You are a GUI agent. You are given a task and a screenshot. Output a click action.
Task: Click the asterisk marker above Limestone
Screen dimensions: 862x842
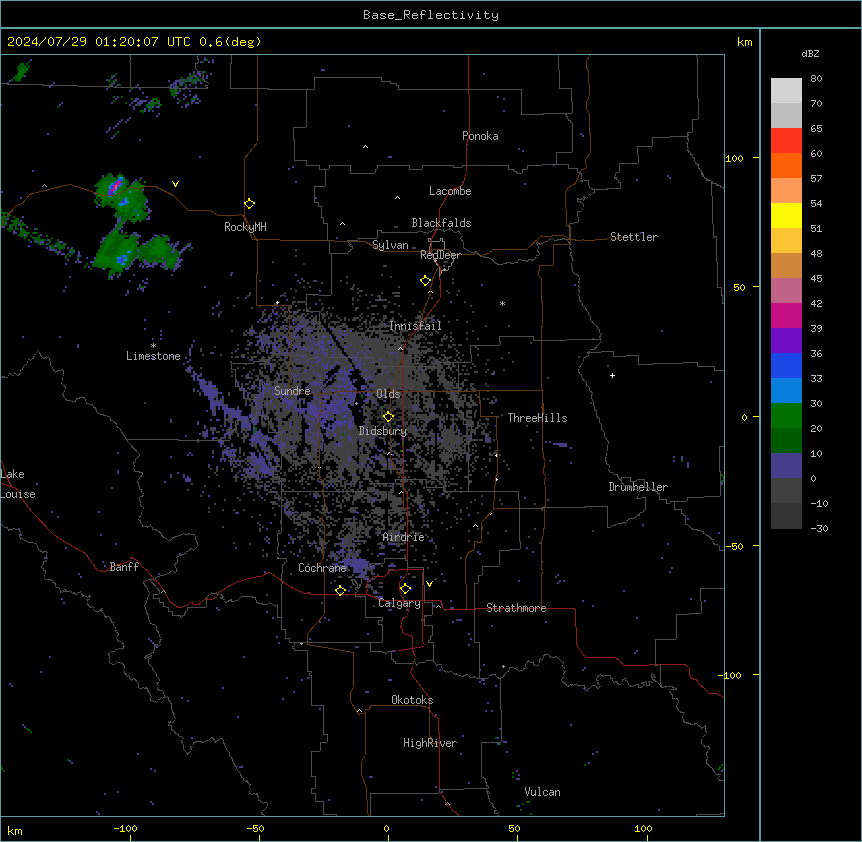pyautogui.click(x=153, y=346)
